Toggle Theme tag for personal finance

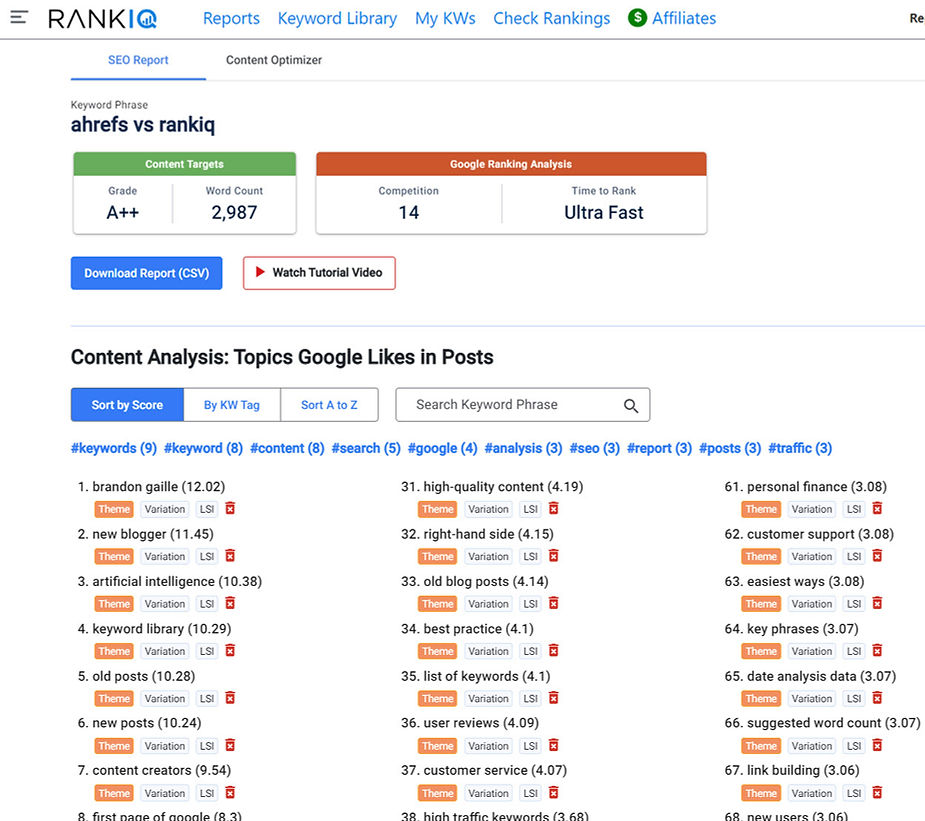tap(761, 509)
